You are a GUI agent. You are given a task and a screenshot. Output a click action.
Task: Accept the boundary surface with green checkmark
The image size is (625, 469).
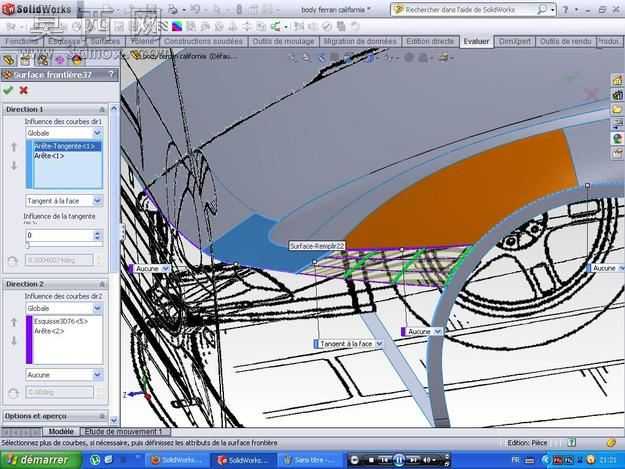tap(8, 90)
